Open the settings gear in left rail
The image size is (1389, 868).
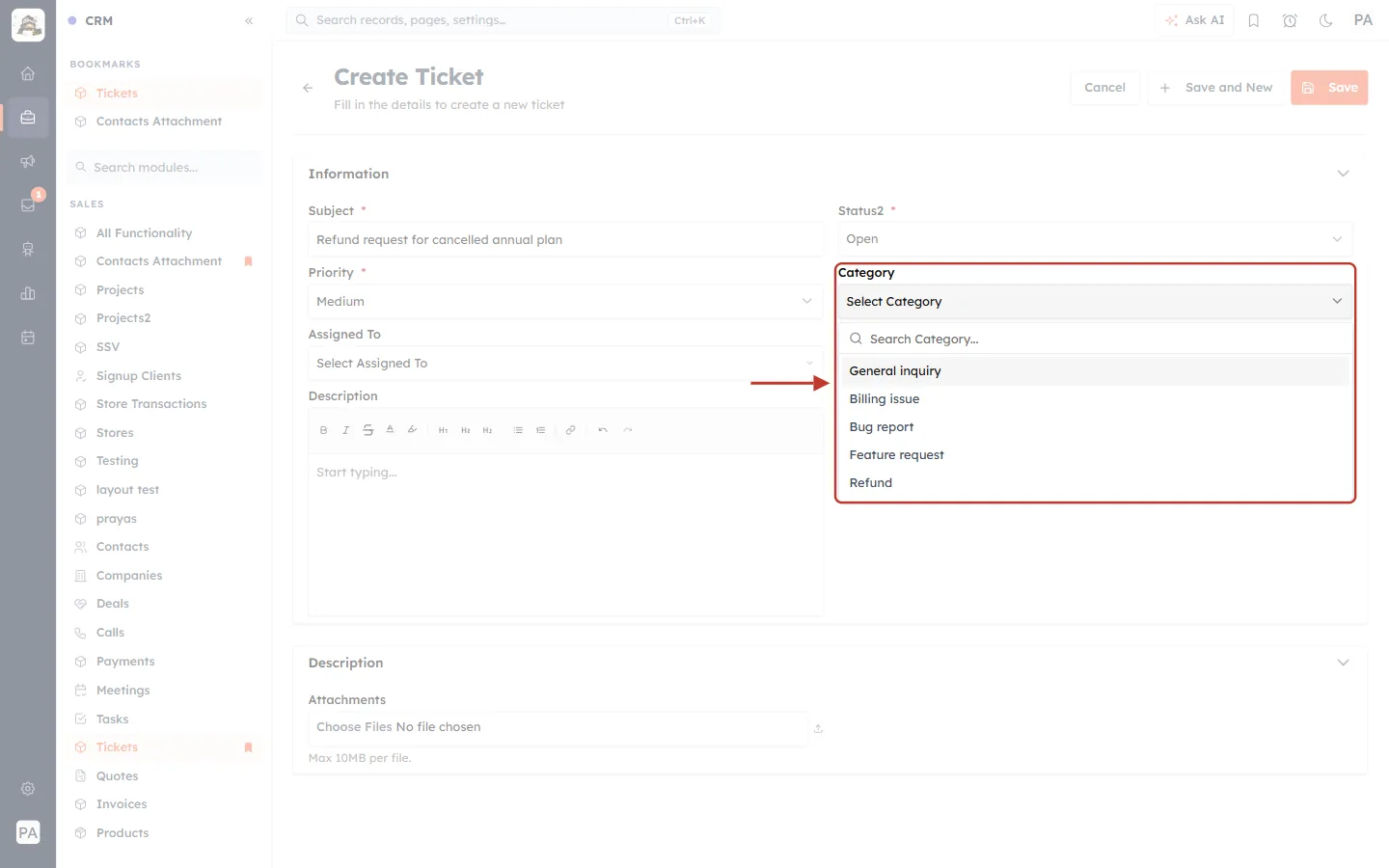(28, 789)
